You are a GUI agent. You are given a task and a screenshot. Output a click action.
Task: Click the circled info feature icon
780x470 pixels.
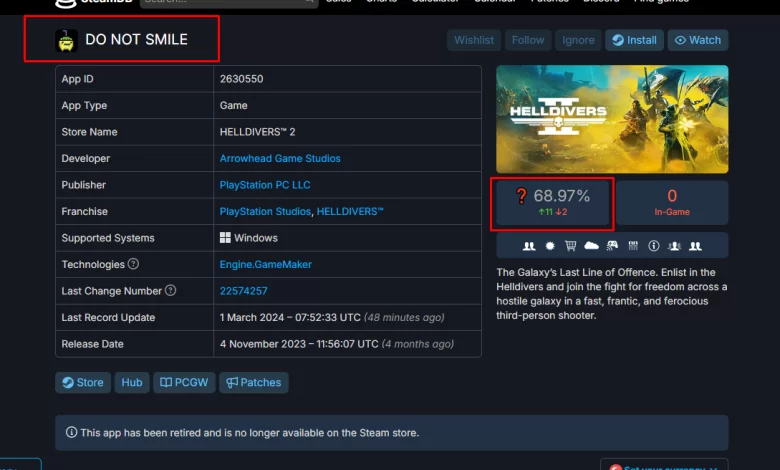tap(654, 246)
